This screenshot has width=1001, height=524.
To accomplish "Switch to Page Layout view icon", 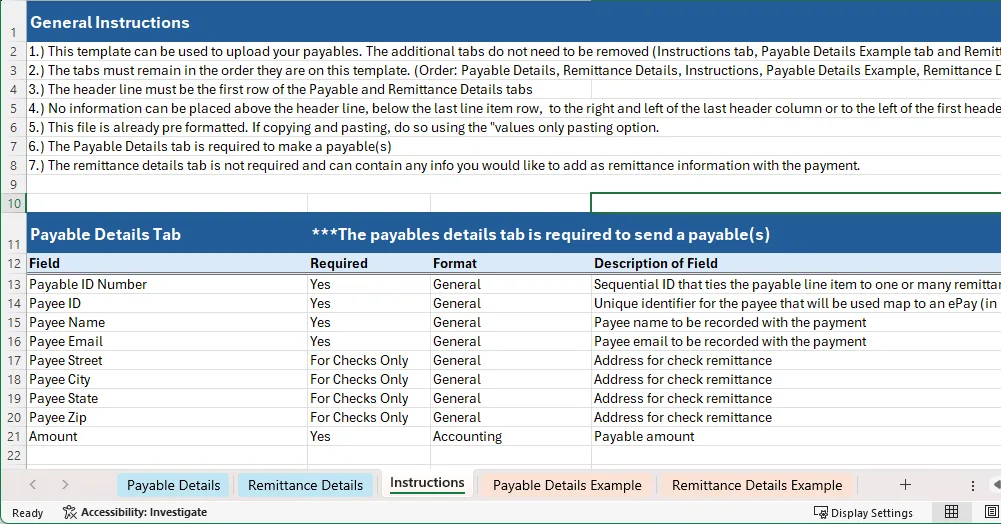I will click(x=991, y=512).
